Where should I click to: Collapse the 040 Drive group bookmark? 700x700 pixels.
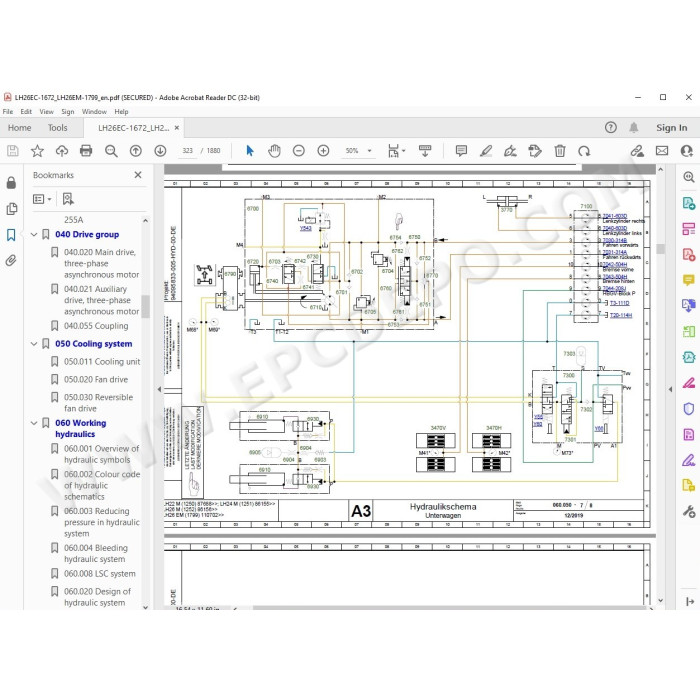click(34, 234)
